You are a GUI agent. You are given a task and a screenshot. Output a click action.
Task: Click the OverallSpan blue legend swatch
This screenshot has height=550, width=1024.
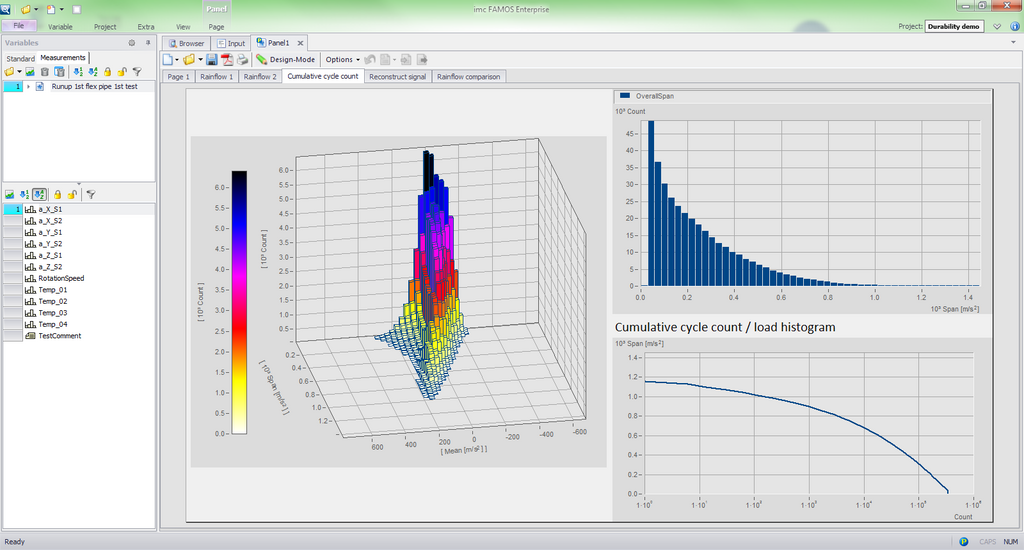[x=626, y=96]
